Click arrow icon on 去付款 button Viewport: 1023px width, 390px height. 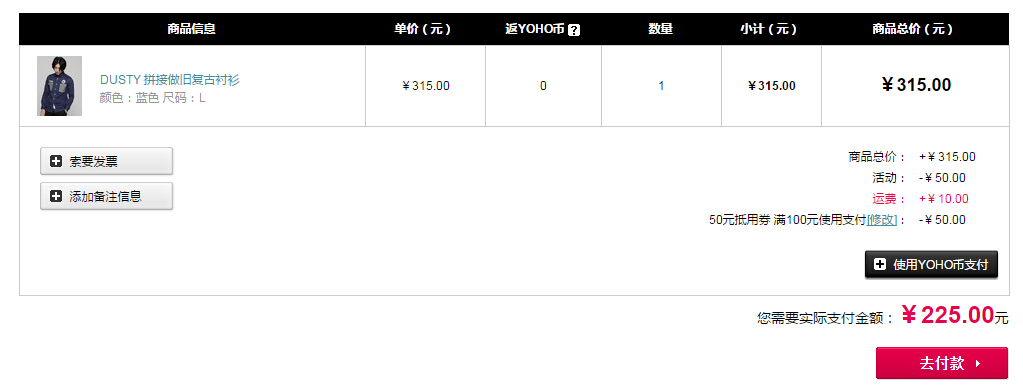point(977,364)
